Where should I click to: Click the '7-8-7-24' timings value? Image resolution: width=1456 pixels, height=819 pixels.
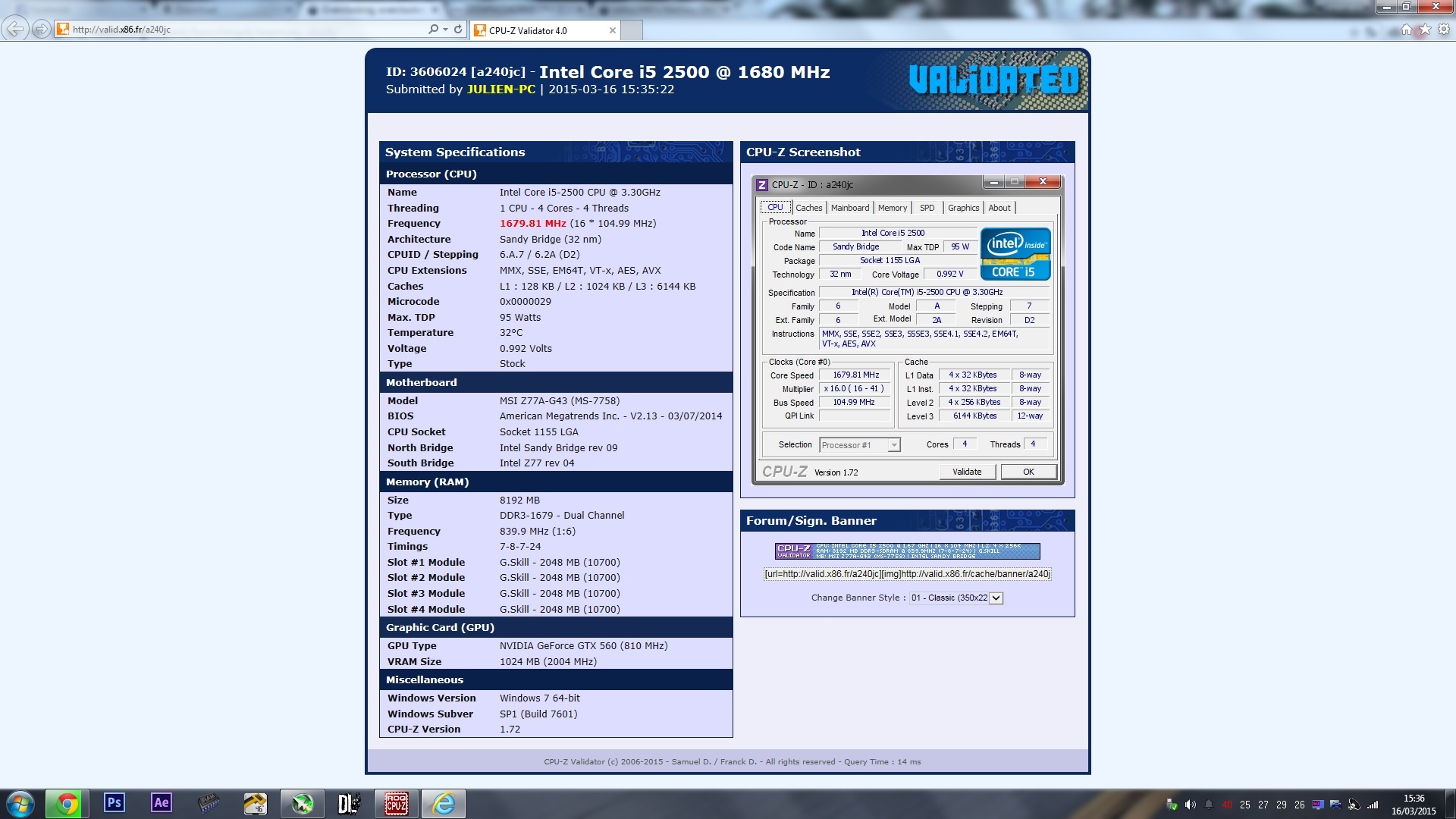point(520,547)
